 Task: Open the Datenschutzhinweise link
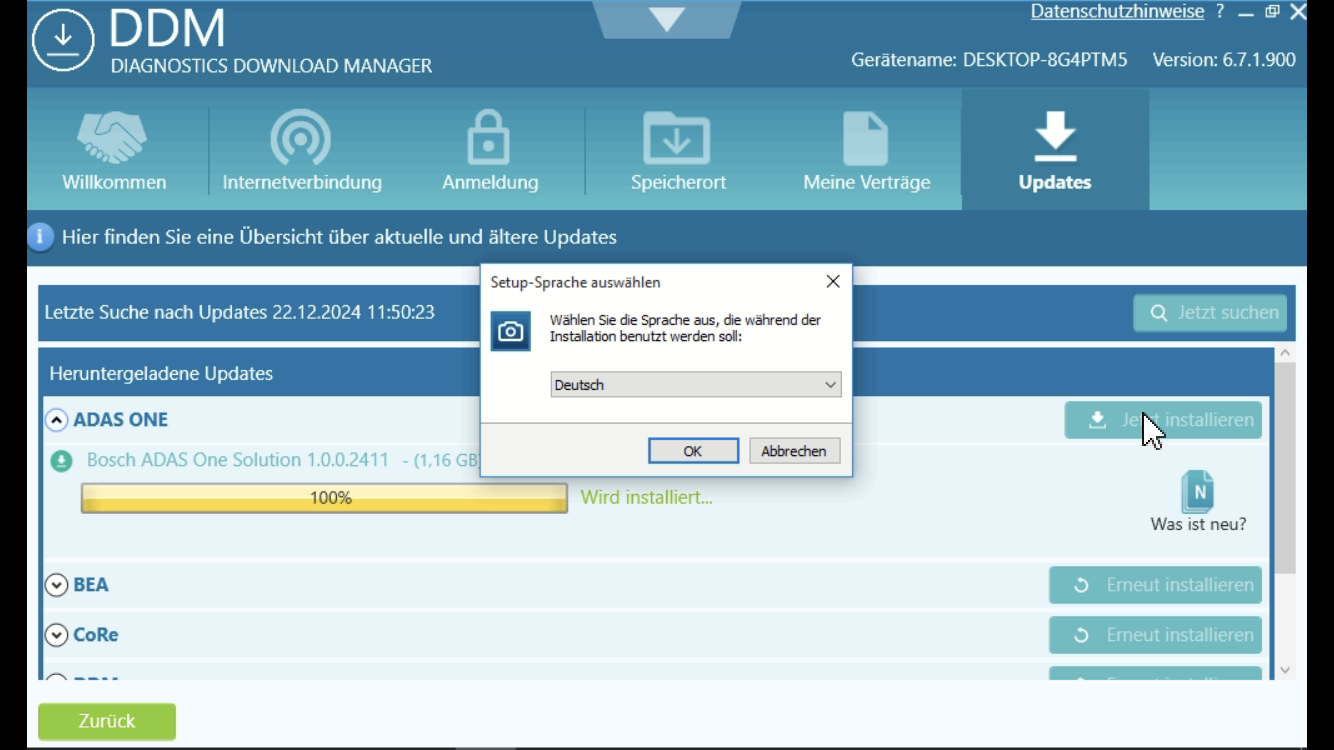(1117, 12)
